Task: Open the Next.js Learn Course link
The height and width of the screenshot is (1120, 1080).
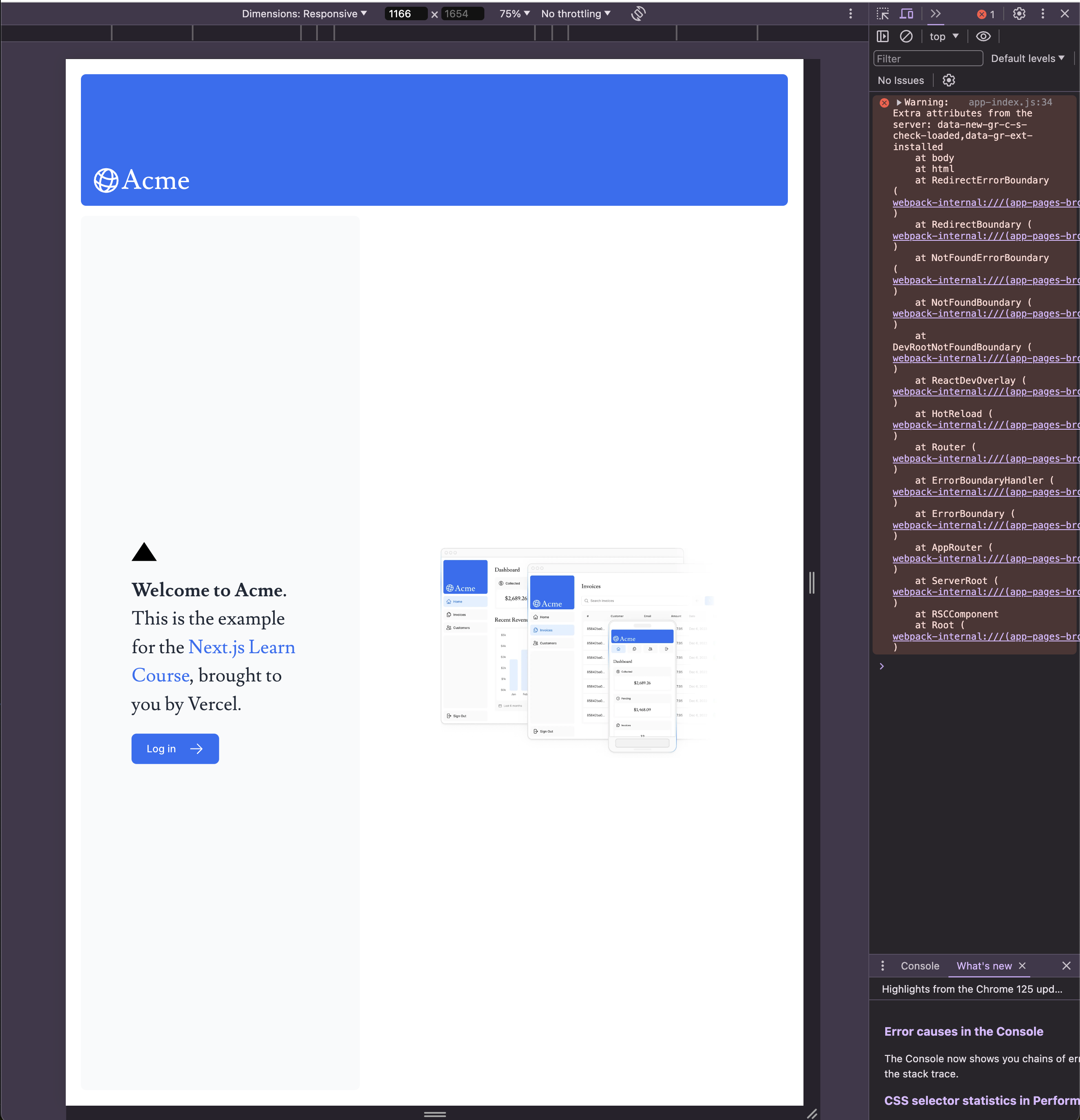Action: pos(242,647)
